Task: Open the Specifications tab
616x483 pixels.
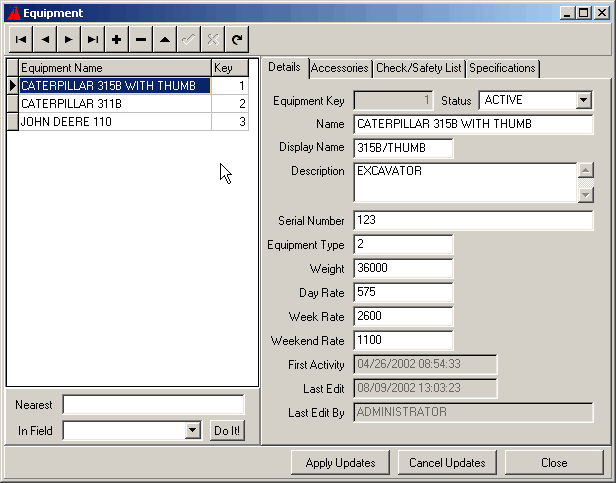Action: pyautogui.click(x=502, y=68)
